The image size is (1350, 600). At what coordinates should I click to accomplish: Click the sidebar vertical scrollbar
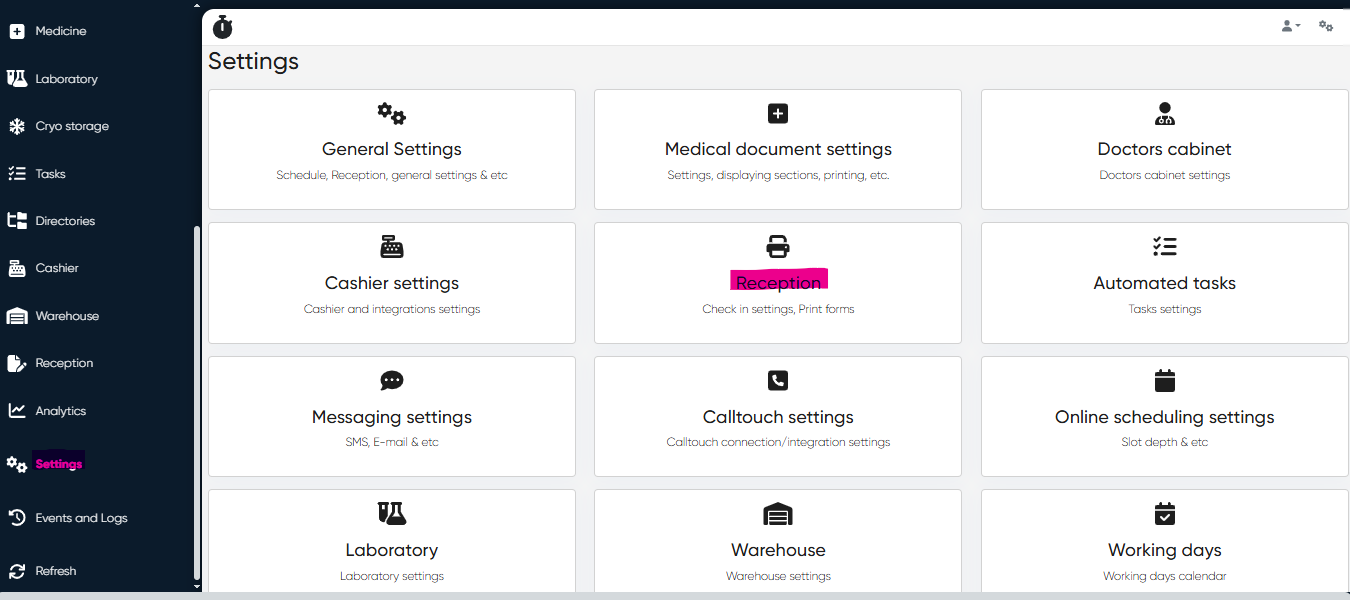[x=197, y=400]
